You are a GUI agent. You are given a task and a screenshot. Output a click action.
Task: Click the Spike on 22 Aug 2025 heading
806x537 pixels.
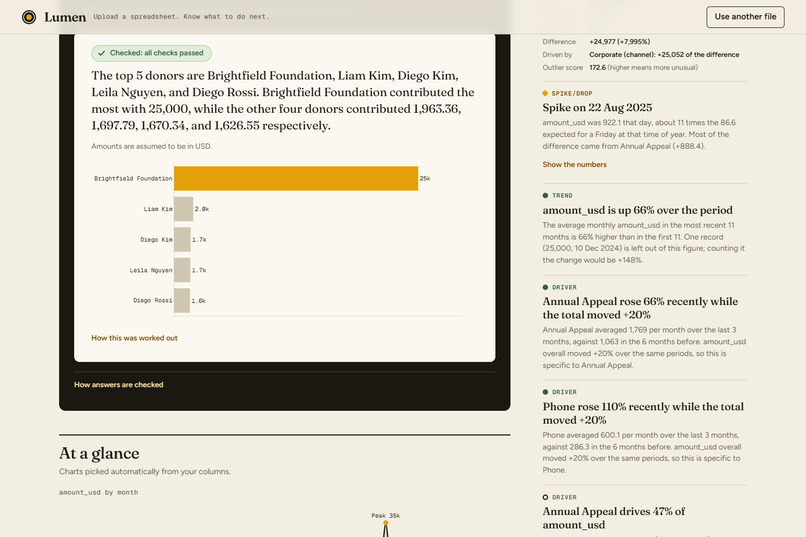(x=597, y=107)
